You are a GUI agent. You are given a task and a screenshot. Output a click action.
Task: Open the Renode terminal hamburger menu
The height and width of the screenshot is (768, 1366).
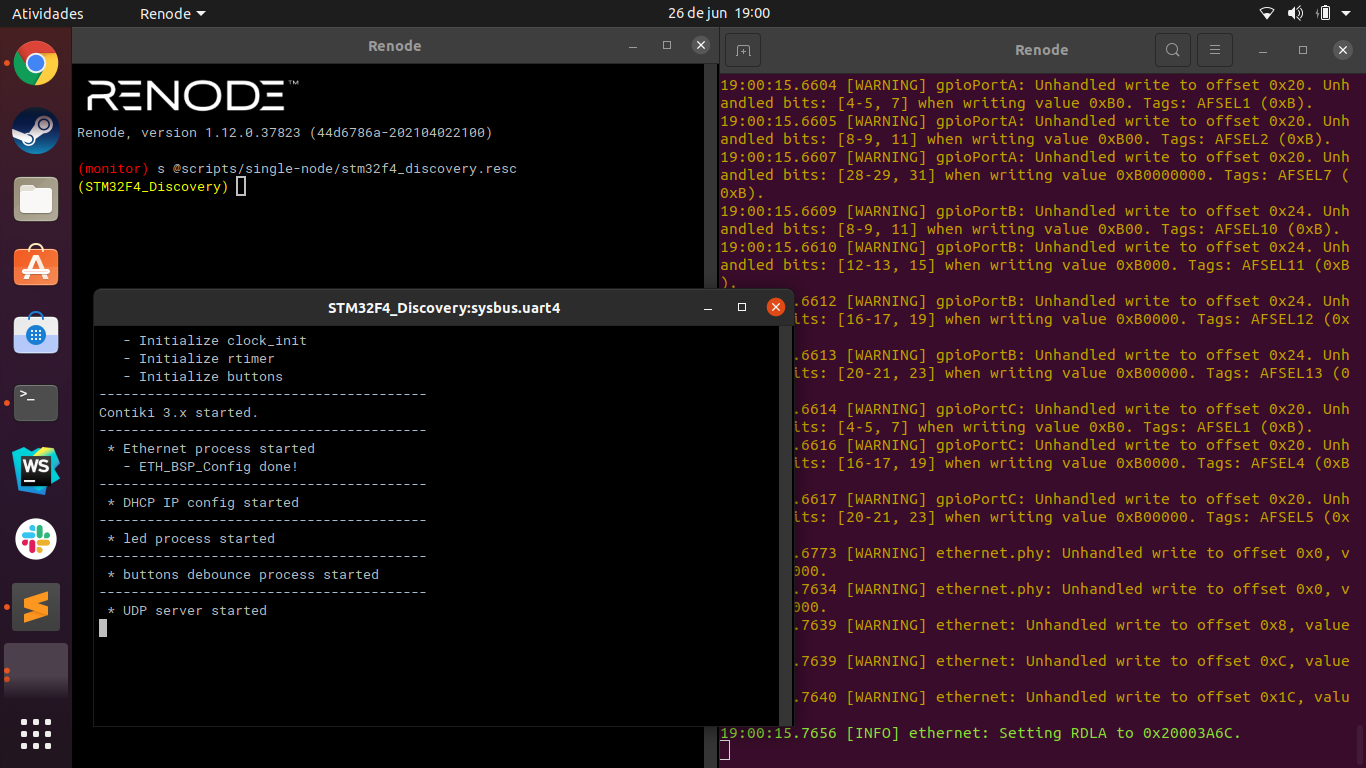1215,49
